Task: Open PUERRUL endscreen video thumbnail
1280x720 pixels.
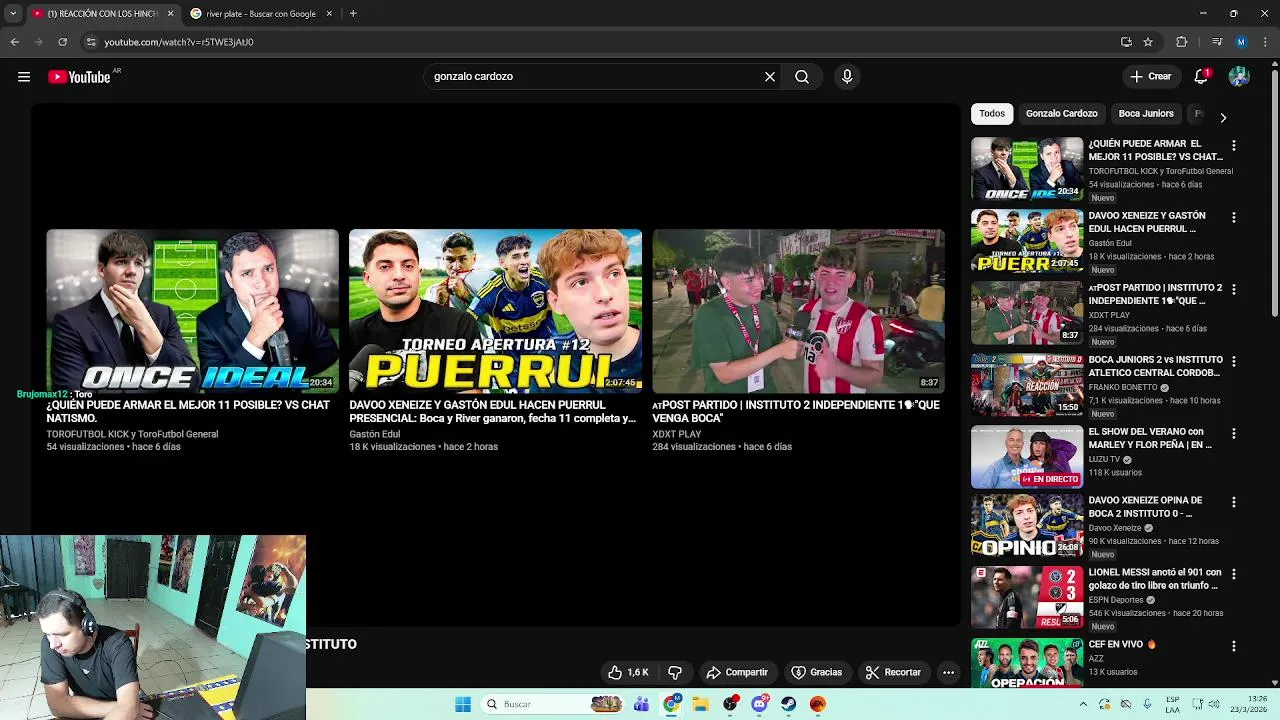Action: point(495,311)
